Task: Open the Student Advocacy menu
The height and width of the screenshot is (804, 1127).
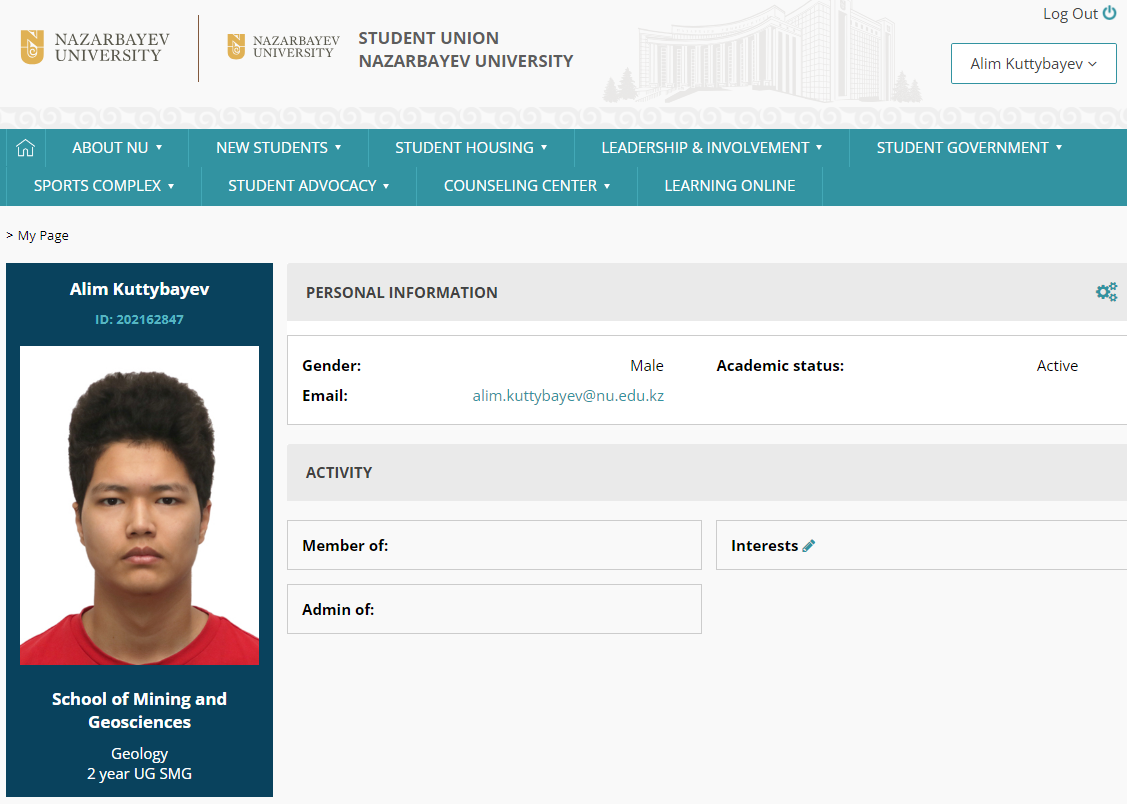Action: (x=309, y=186)
